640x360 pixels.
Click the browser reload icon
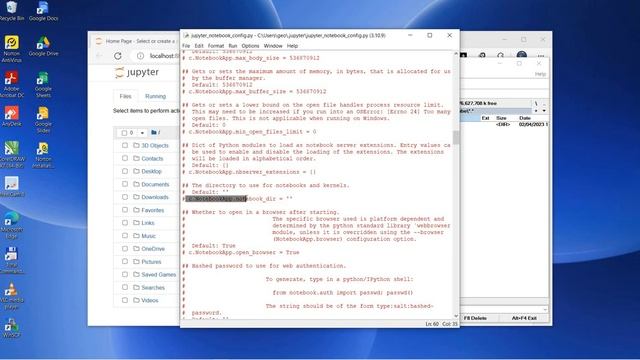tap(118, 56)
